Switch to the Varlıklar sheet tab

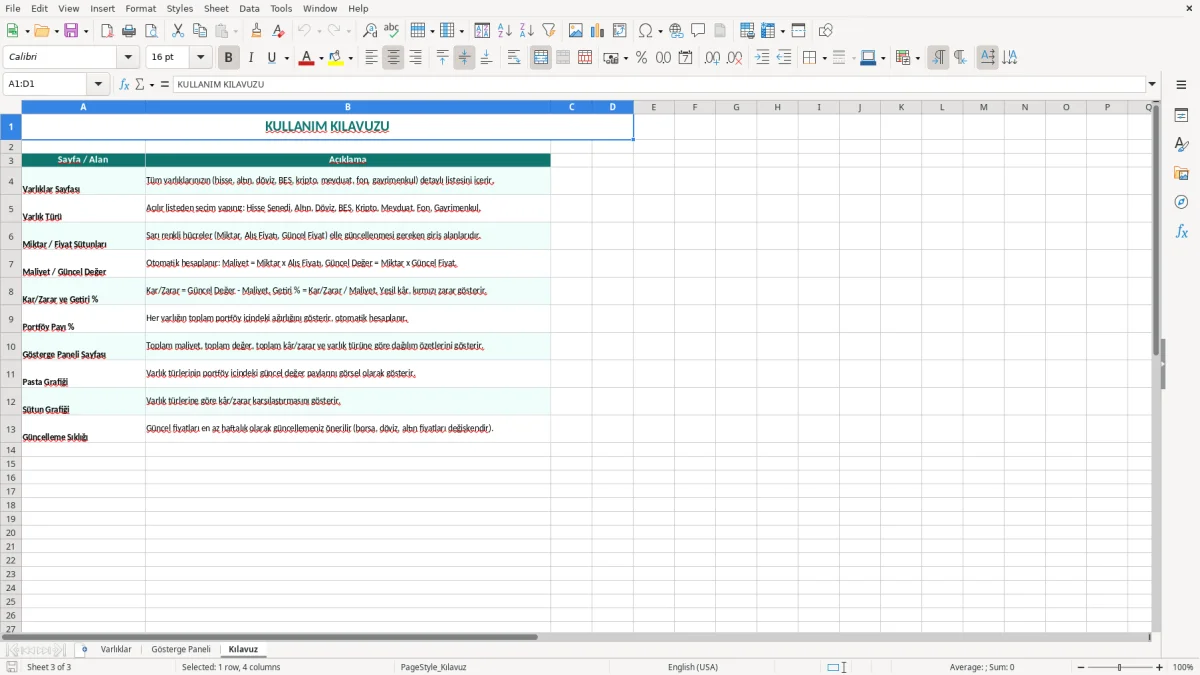tap(116, 649)
